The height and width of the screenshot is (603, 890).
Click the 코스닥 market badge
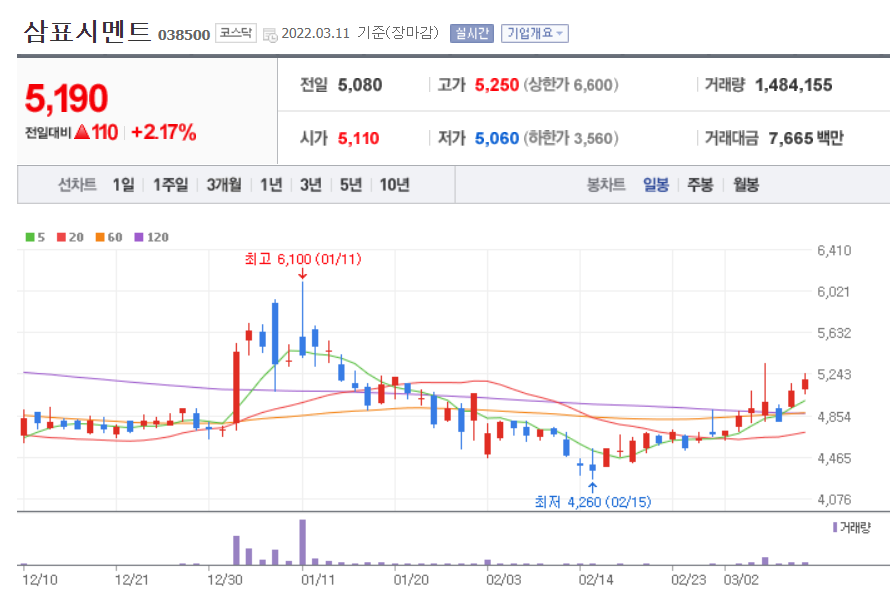click(x=236, y=33)
